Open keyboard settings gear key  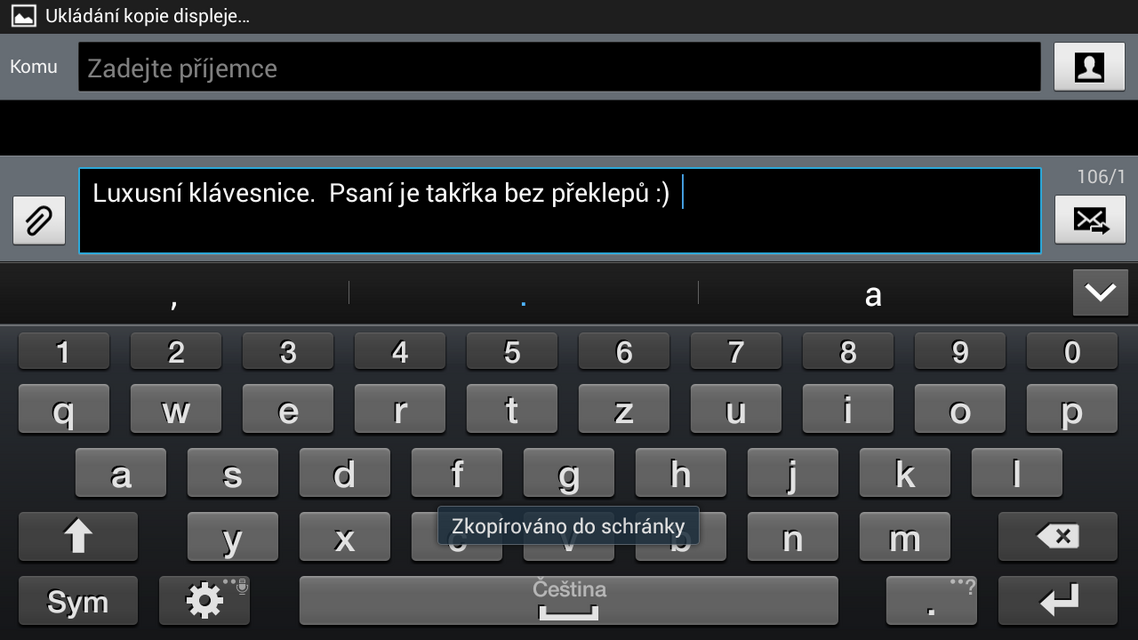[205, 600]
